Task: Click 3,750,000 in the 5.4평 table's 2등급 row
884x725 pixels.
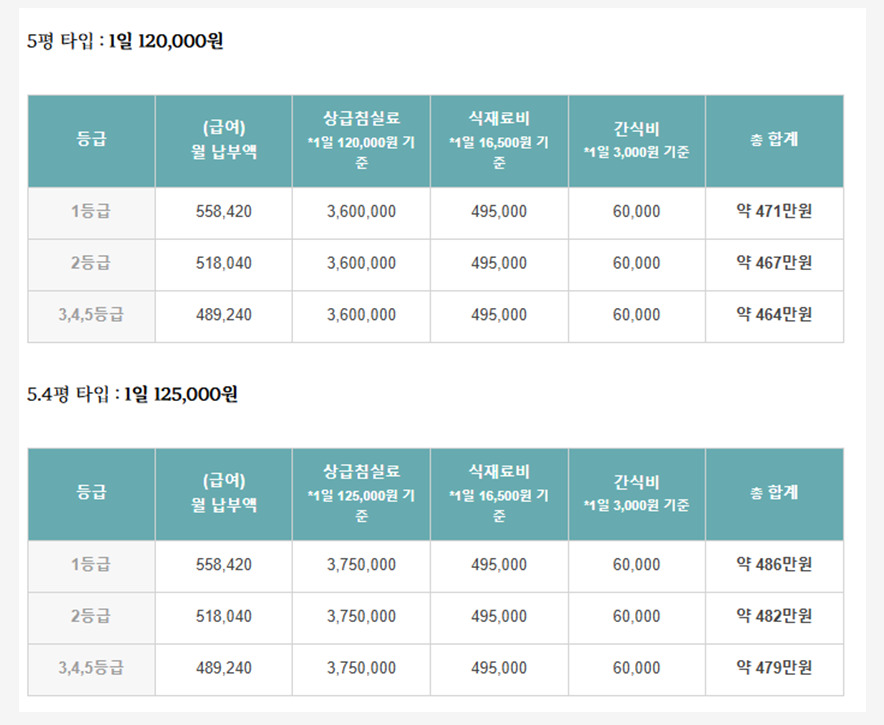Action: [x=361, y=616]
